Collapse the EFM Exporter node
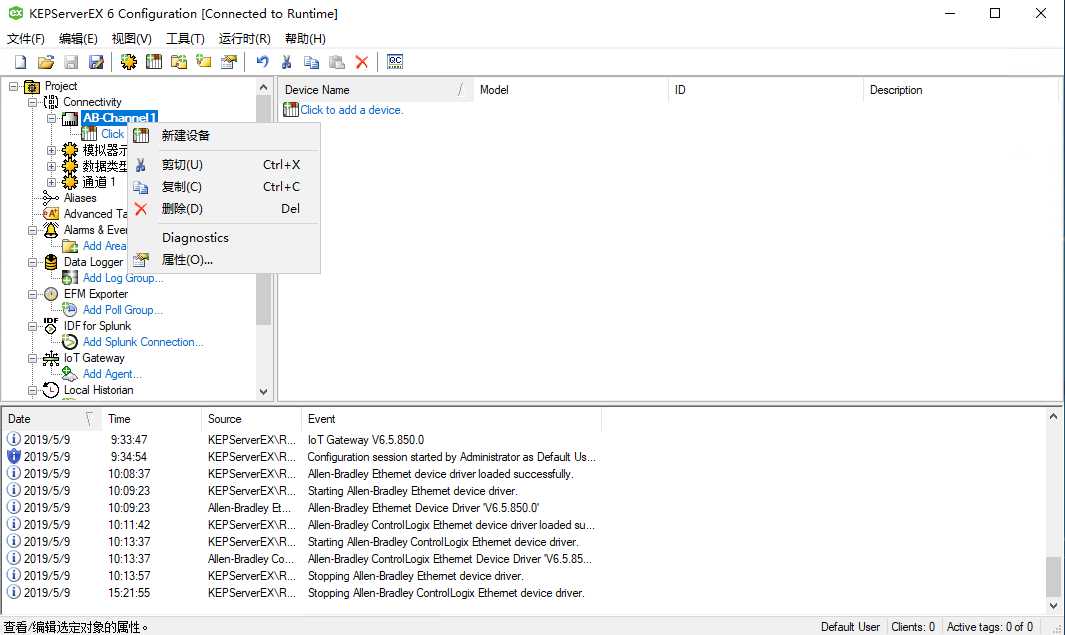The width and height of the screenshot is (1065, 635). 32,294
